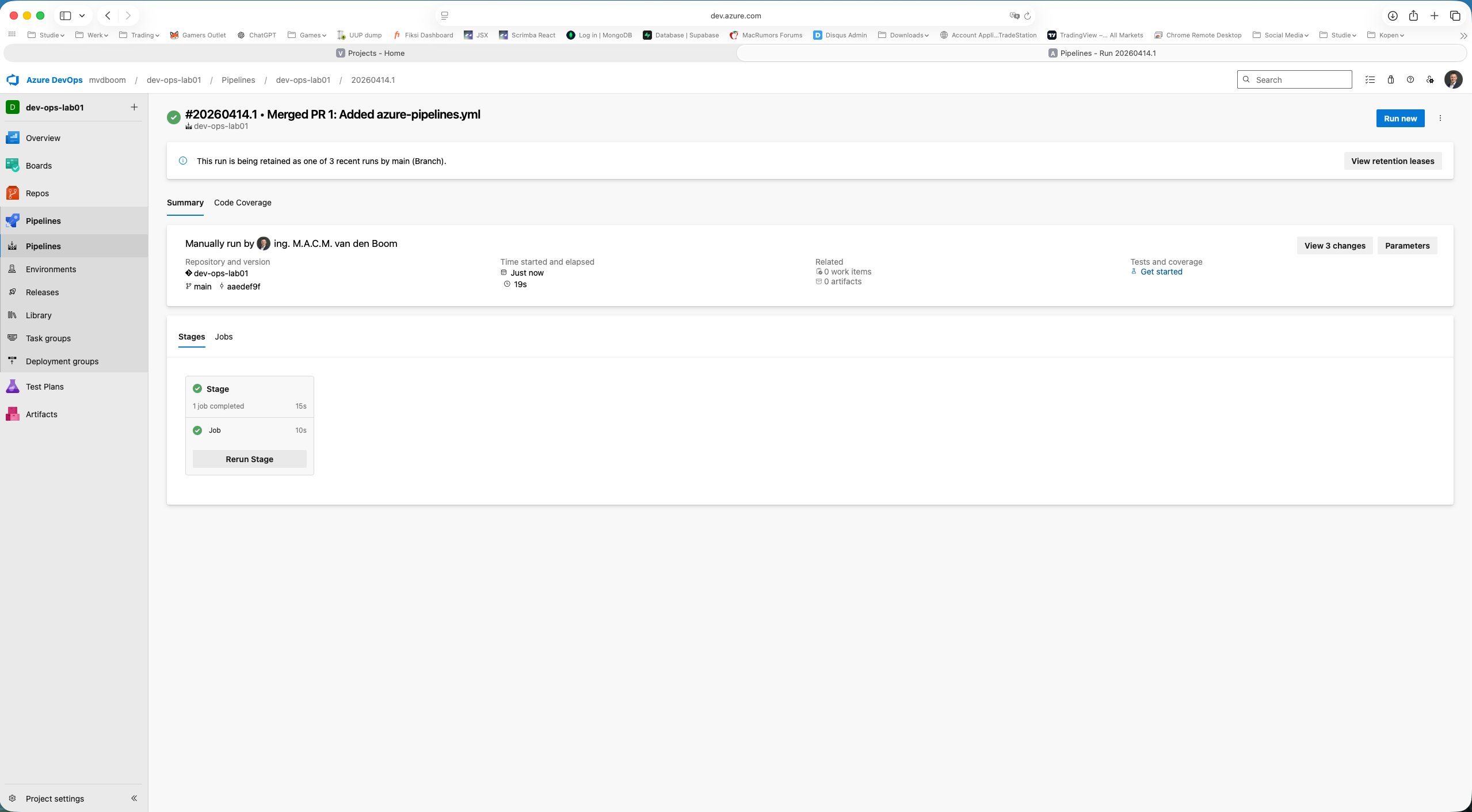This screenshot has width=1472, height=812.
Task: Click the Get started link under Tests and coverage
Action: 1161,272
